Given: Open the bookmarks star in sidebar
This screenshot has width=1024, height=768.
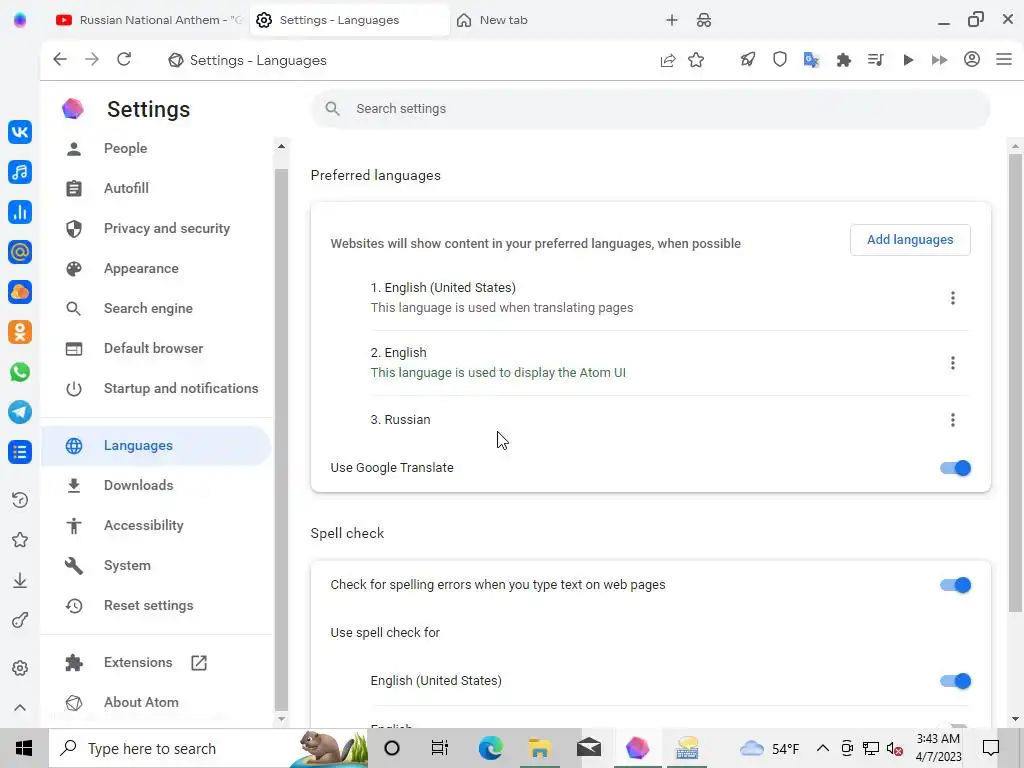Looking at the screenshot, I should point(20,539).
